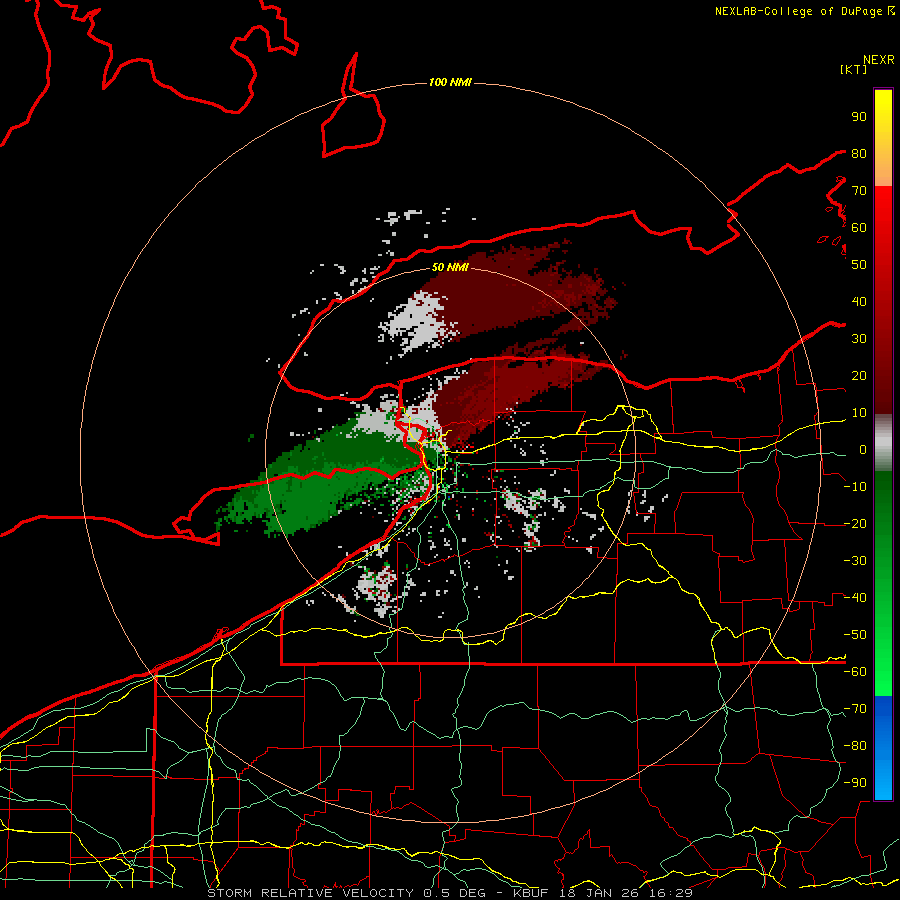
Task: Click the 0 value on the velocity scale
Action: [863, 450]
